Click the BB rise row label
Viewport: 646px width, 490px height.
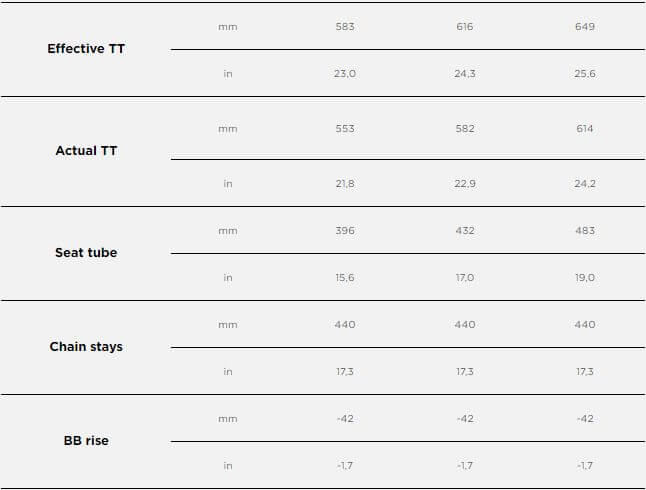86,441
